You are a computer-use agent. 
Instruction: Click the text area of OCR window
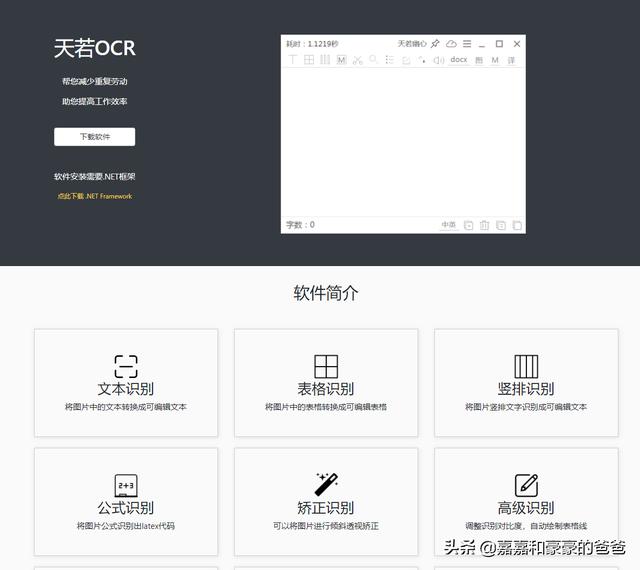pos(403,143)
